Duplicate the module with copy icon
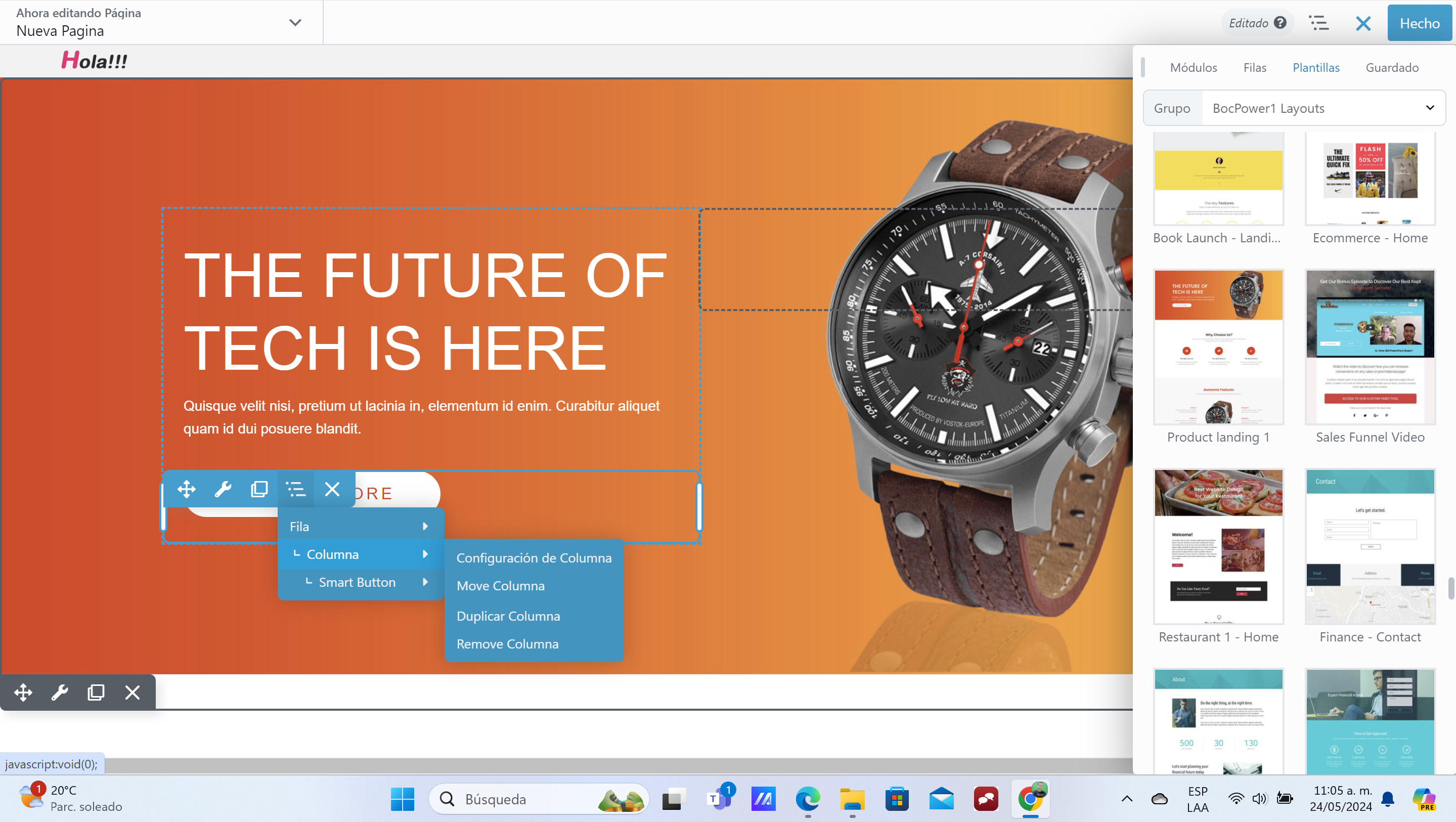Viewport: 1456px width, 822px height. (x=259, y=489)
